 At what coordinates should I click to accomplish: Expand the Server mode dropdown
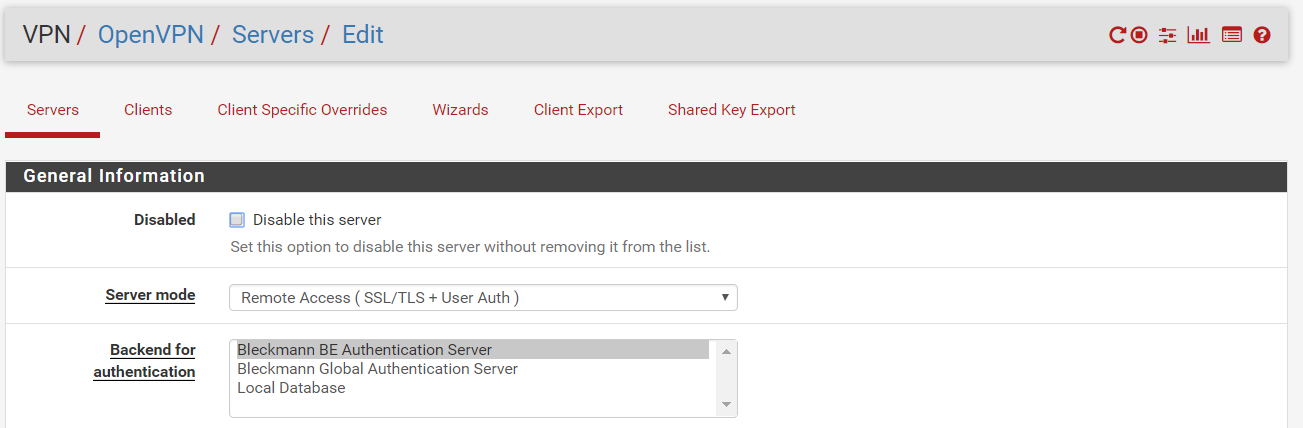tap(482, 298)
